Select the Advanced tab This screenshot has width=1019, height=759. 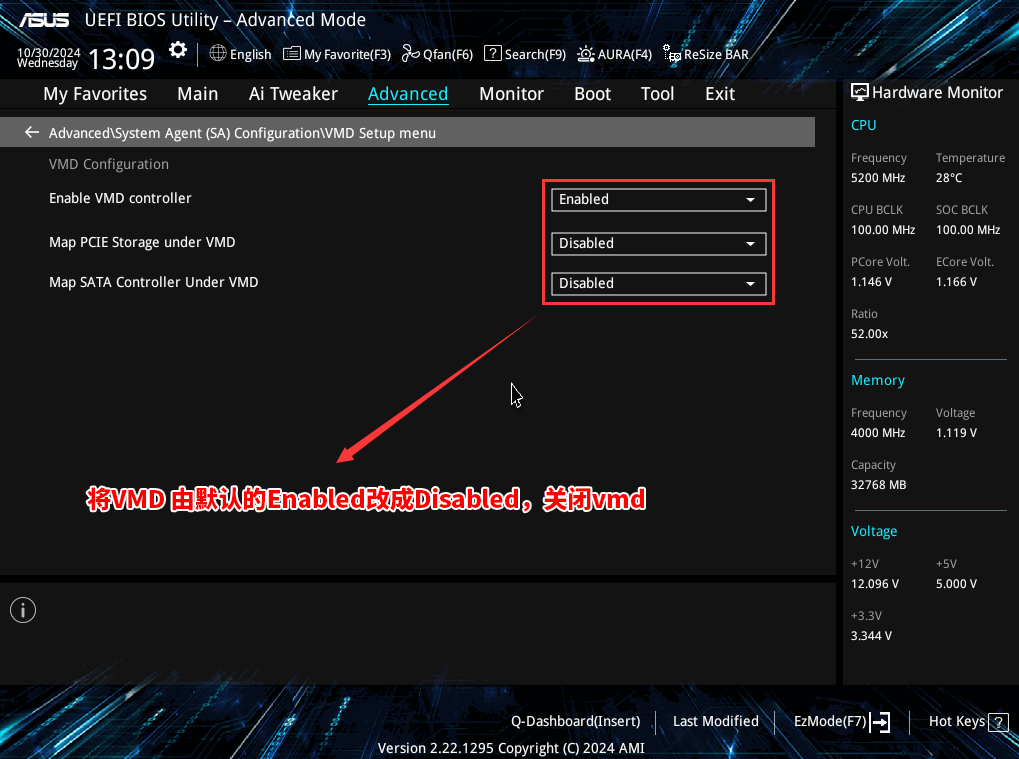pos(408,94)
